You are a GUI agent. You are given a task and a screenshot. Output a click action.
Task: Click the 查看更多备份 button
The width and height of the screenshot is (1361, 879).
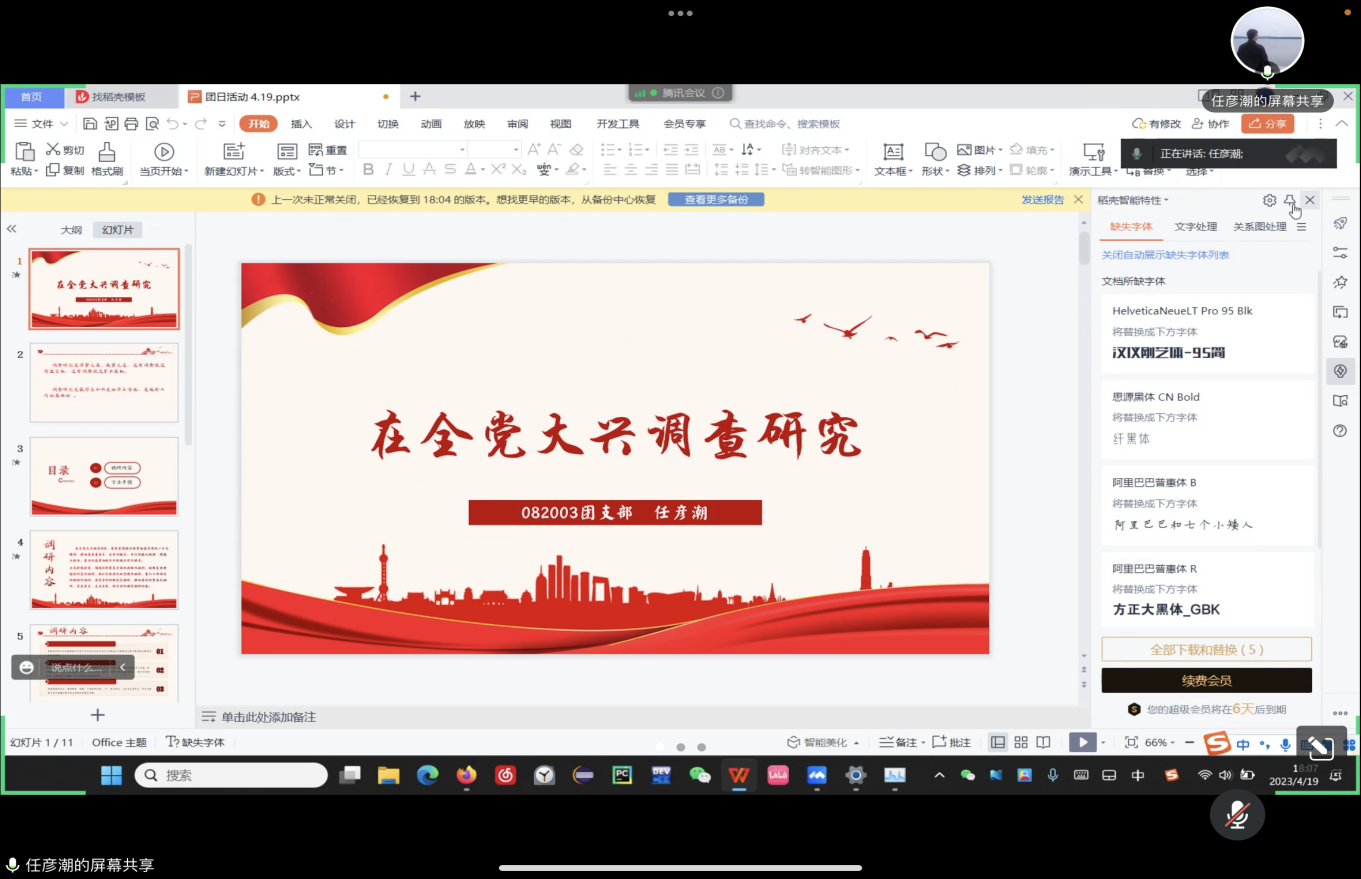tap(716, 199)
